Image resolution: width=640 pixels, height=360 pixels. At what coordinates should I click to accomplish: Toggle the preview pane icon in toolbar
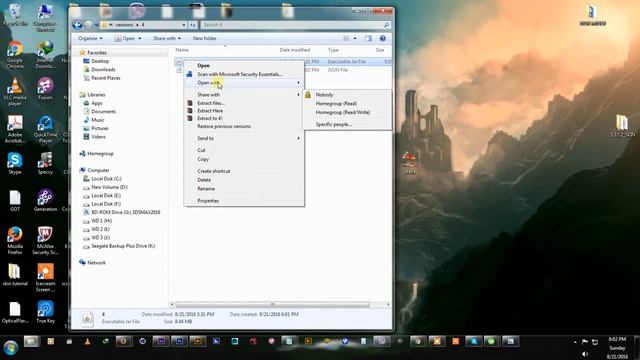[x=368, y=38]
